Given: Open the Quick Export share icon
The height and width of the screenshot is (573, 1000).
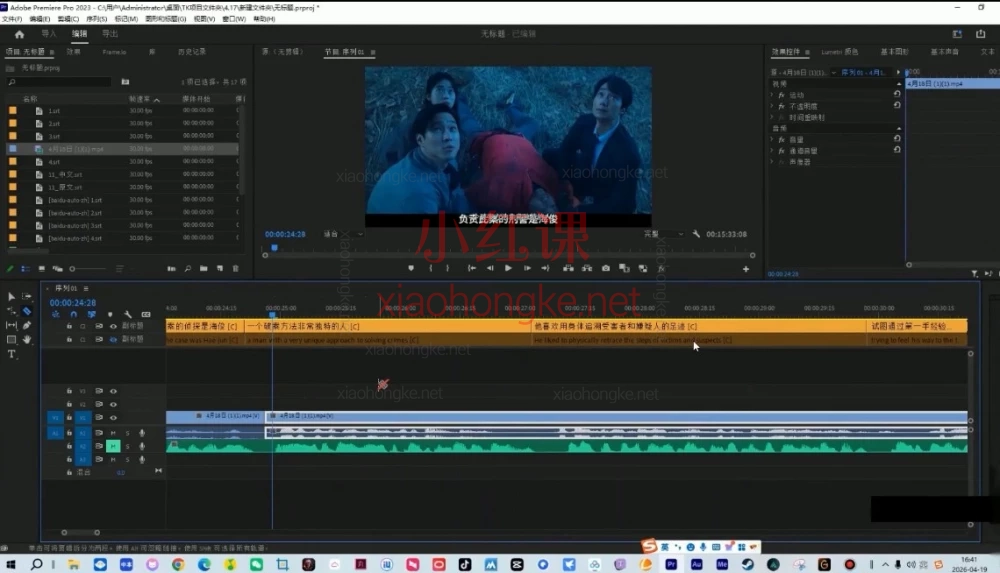Looking at the screenshot, I should pyautogui.click(x=980, y=34).
